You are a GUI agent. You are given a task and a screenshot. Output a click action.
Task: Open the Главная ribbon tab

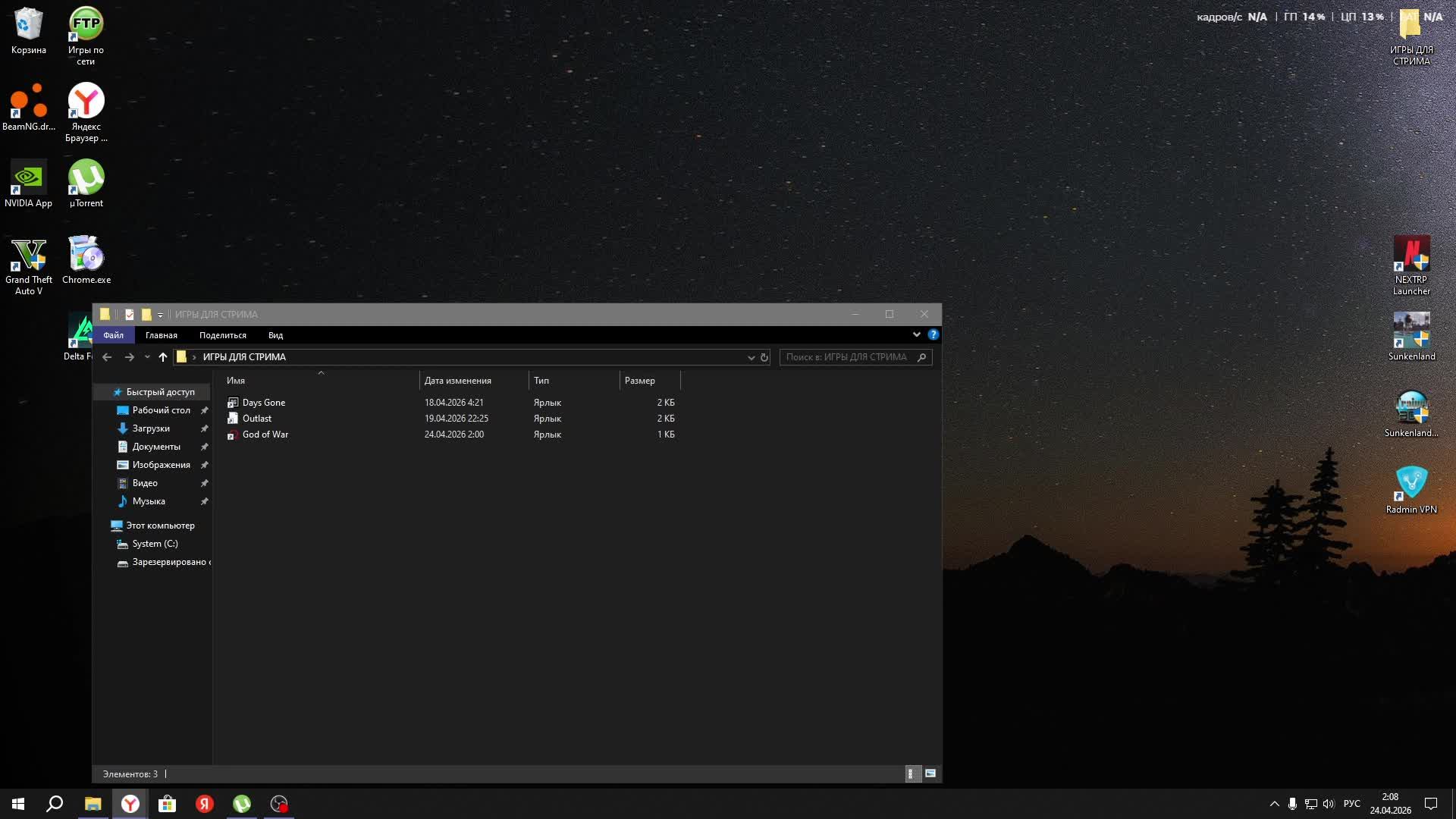(x=162, y=335)
